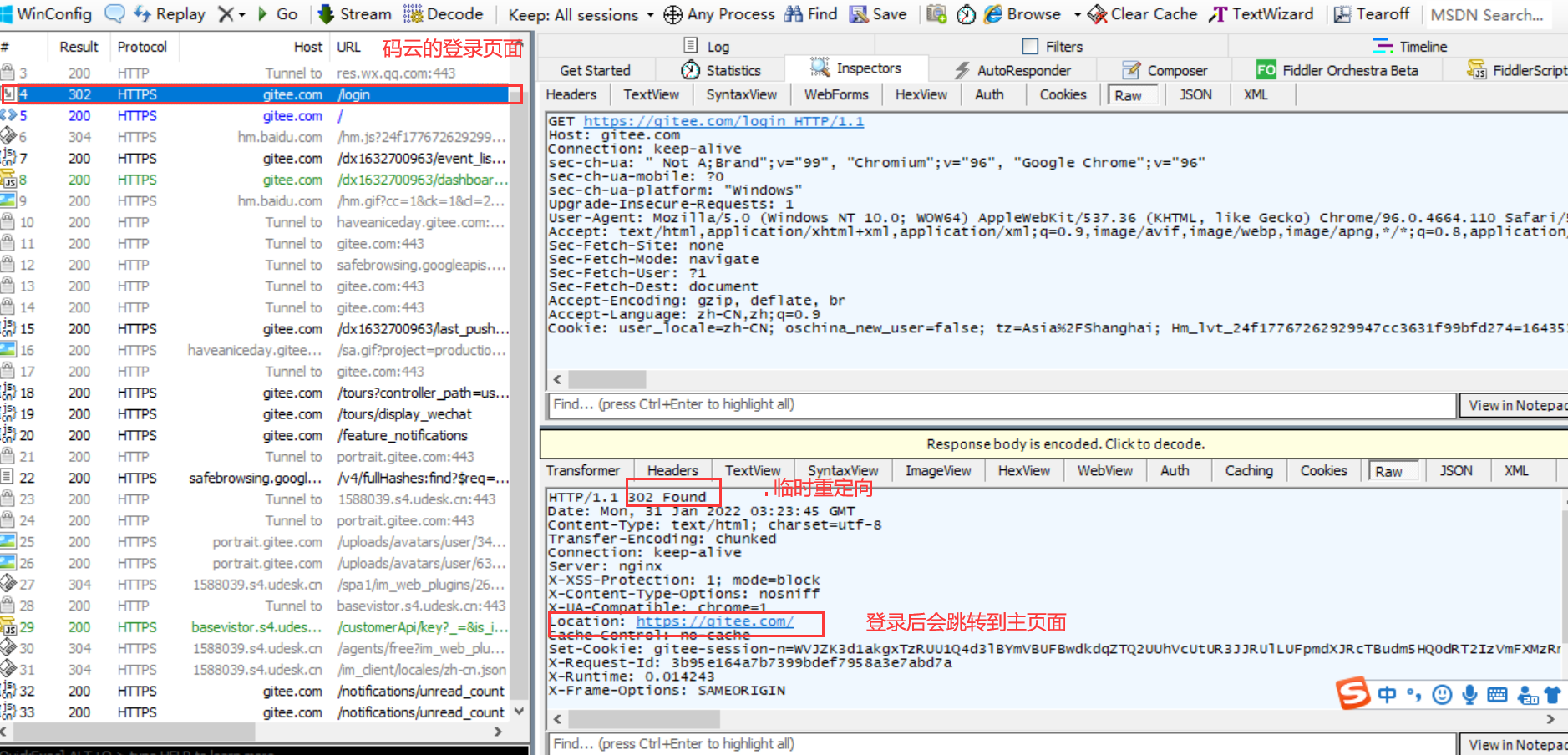Click the Sogou input method S icon
The height and width of the screenshot is (755, 1568).
[x=1352, y=692]
